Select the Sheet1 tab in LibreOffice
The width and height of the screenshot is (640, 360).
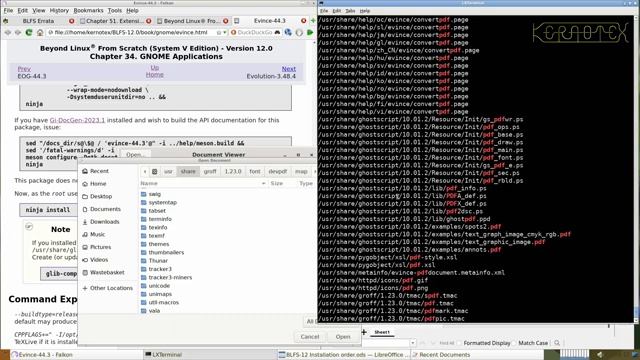(x=382, y=332)
